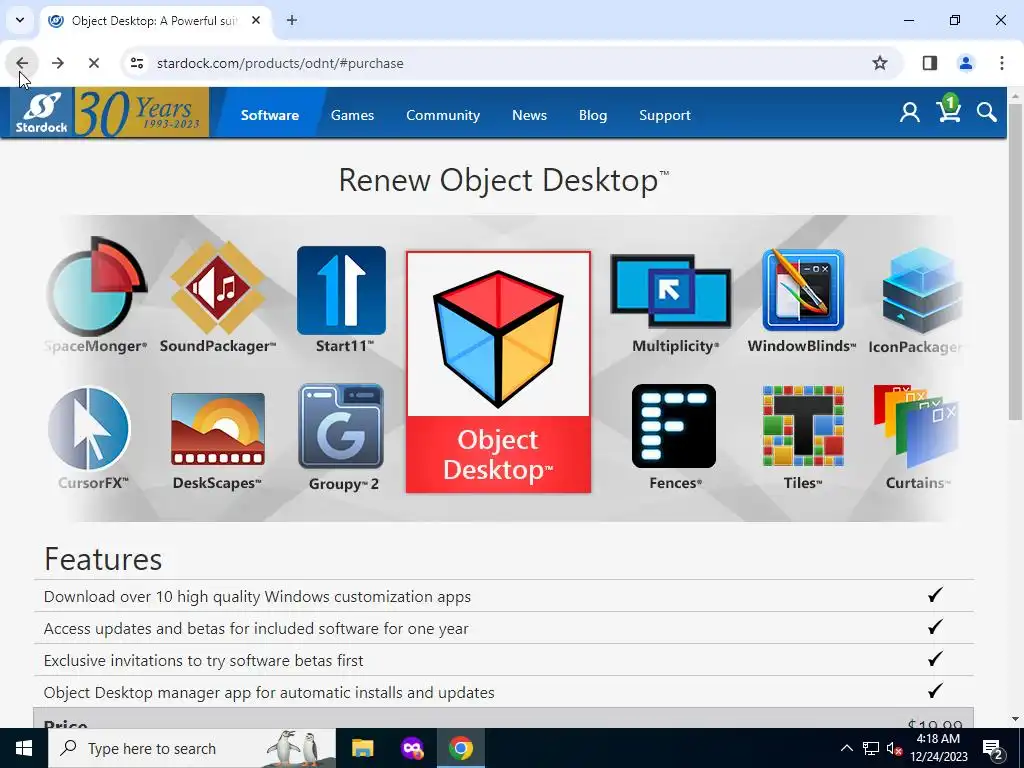Open the Multiplicity icon
Viewport: 1024px width, 768px height.
tap(671, 291)
